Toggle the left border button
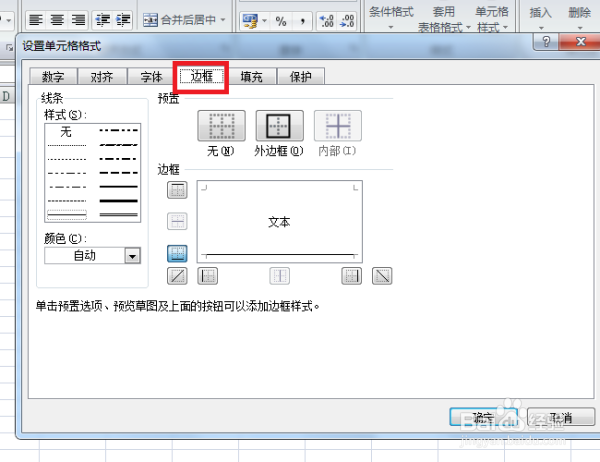Screen dimensions: 600x462 (x=207, y=276)
